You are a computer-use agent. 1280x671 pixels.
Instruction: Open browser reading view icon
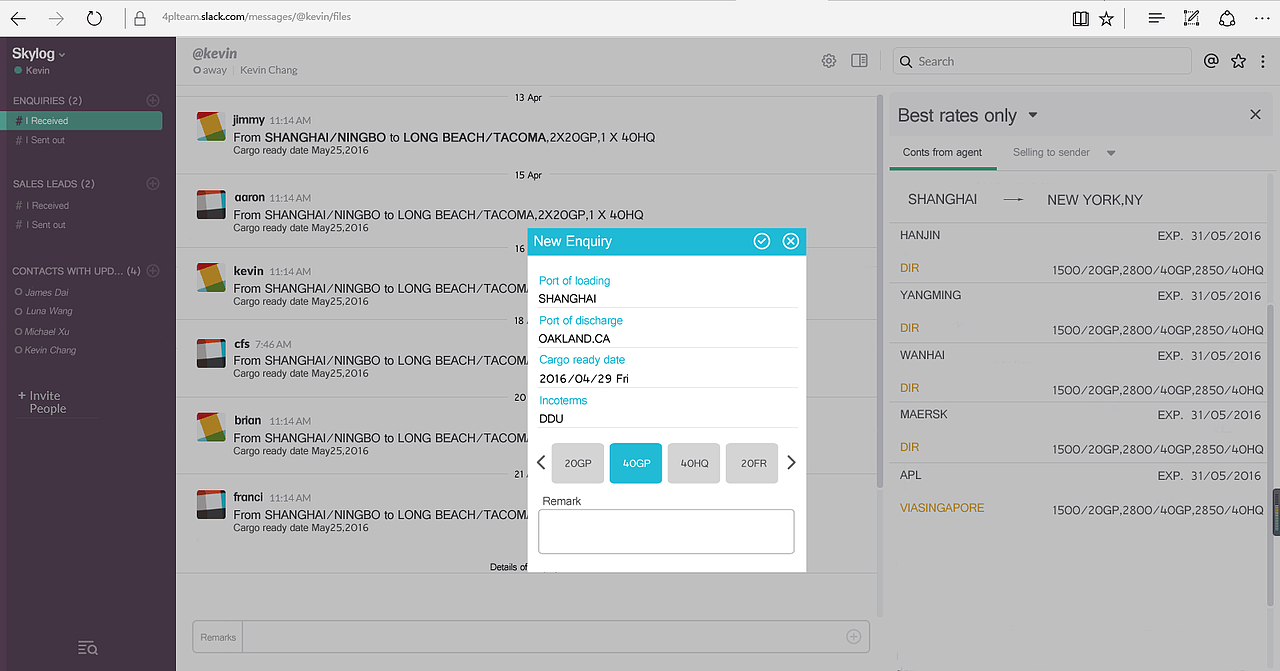coord(1081,18)
